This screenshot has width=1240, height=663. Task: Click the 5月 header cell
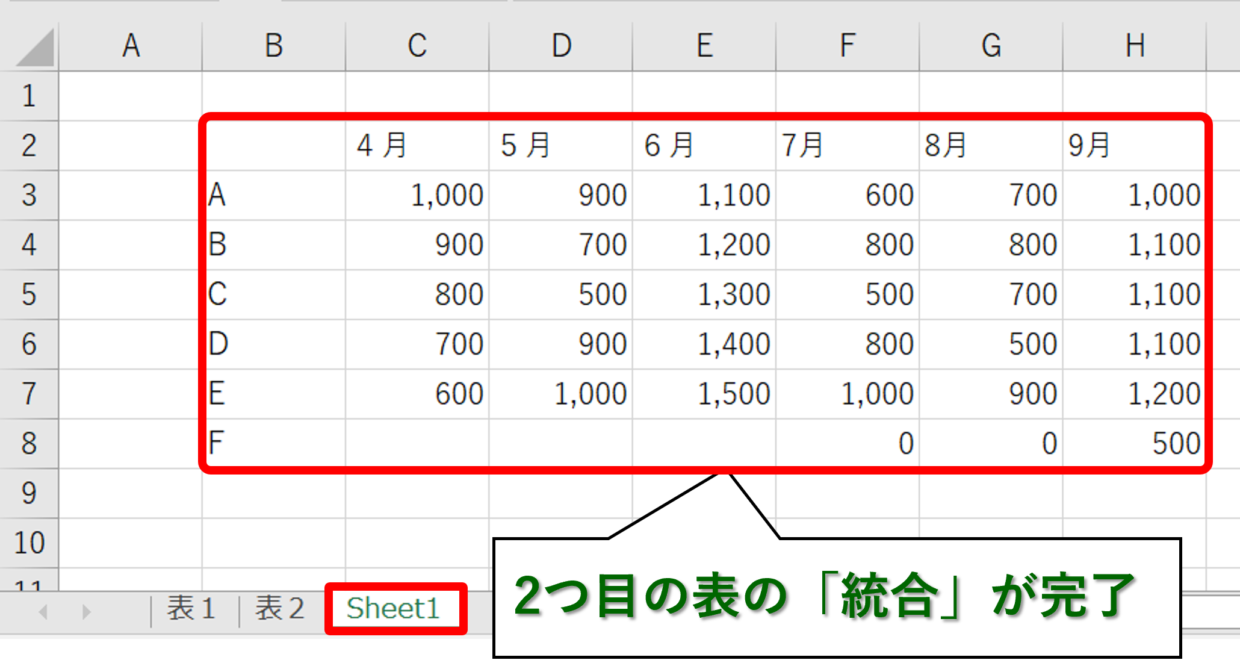click(561, 146)
